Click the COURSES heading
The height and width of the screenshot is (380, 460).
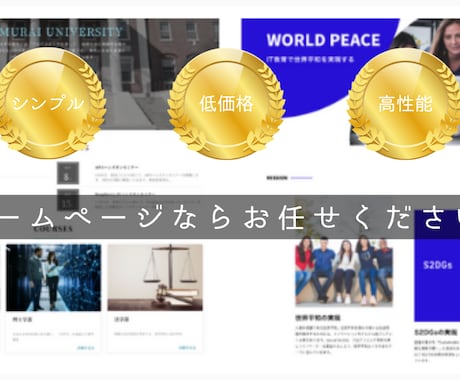[x=53, y=229]
